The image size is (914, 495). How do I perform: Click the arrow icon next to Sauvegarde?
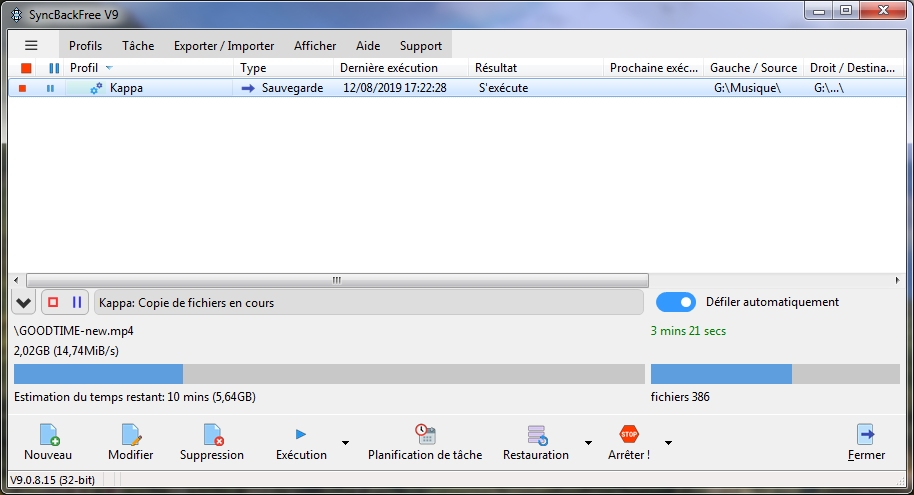click(248, 88)
